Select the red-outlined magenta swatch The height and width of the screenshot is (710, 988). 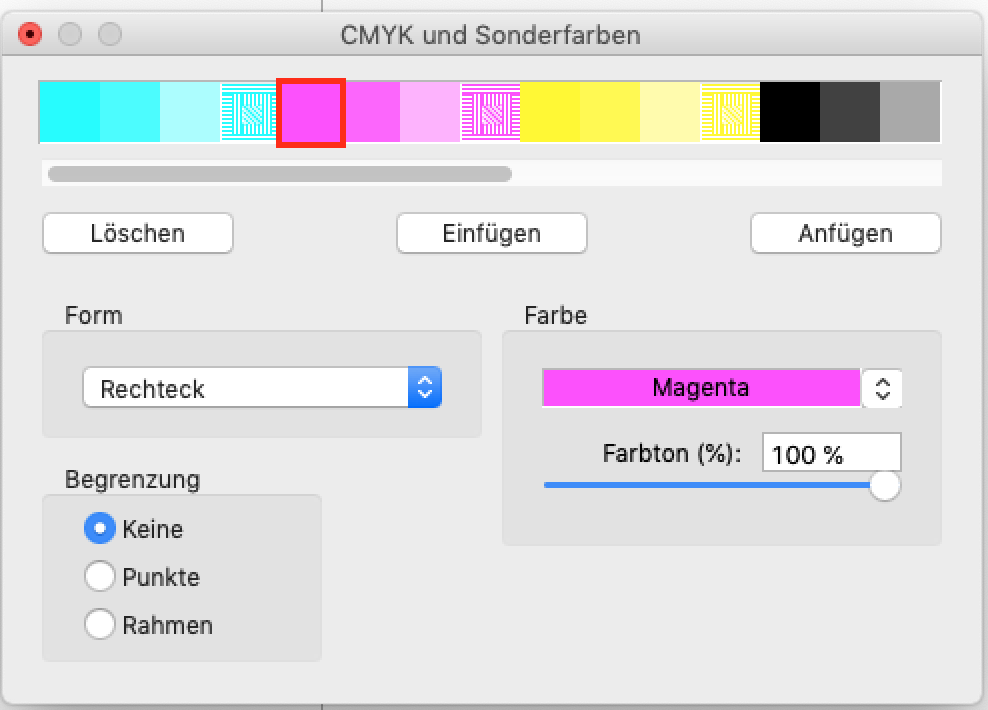(311, 113)
